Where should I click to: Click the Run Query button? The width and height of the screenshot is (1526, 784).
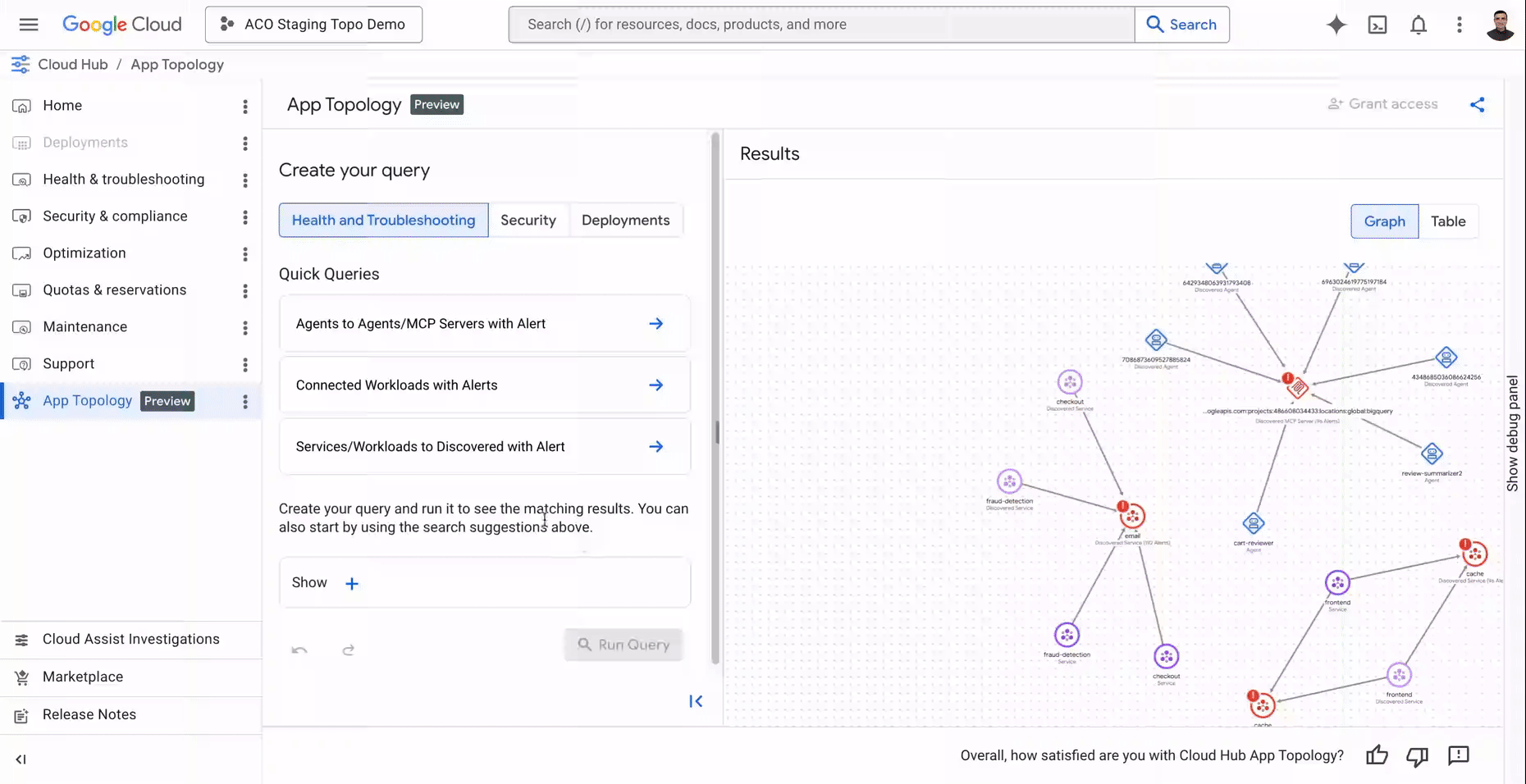624,645
